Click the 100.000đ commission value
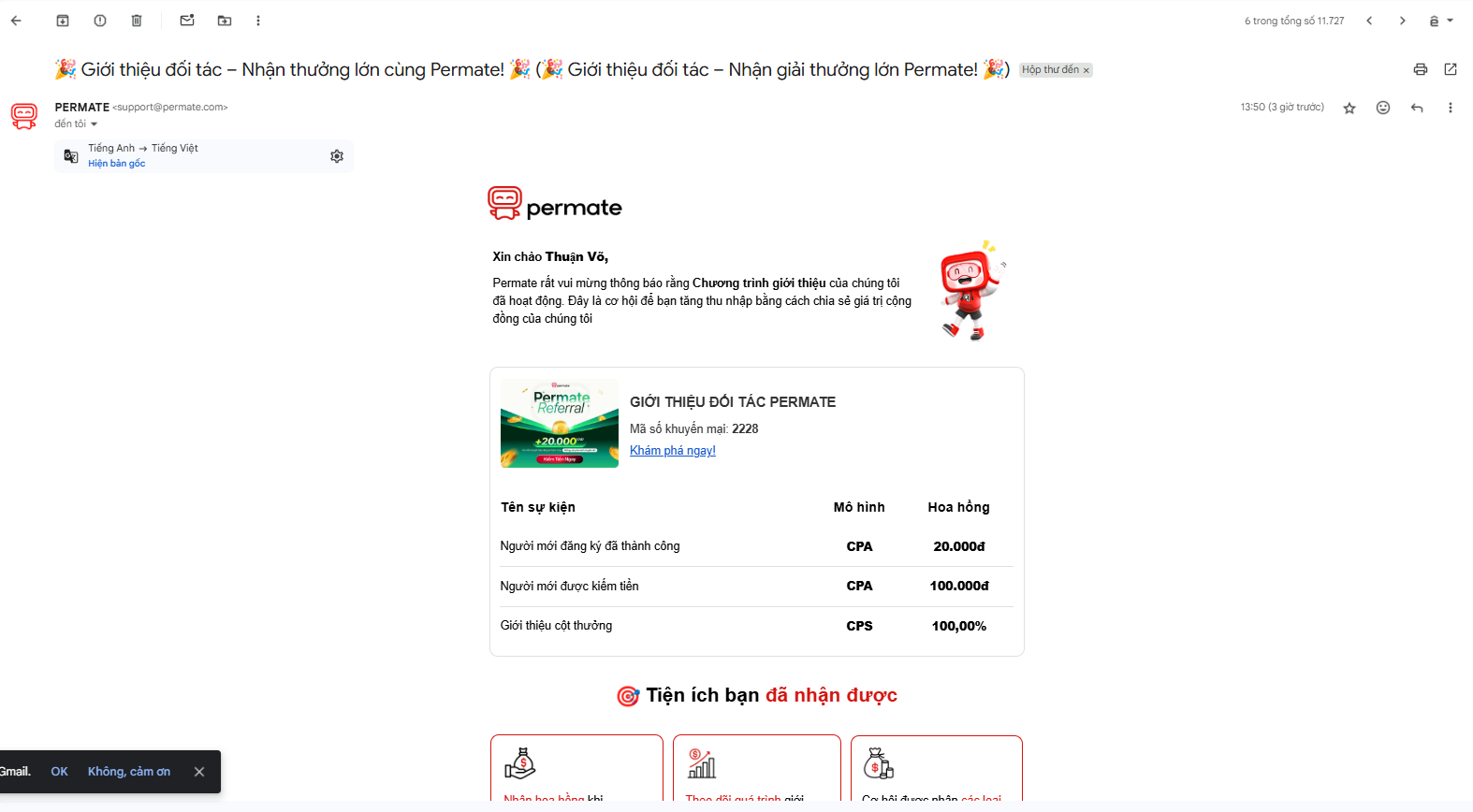Screen dimensions: 1473x812 pos(959,586)
